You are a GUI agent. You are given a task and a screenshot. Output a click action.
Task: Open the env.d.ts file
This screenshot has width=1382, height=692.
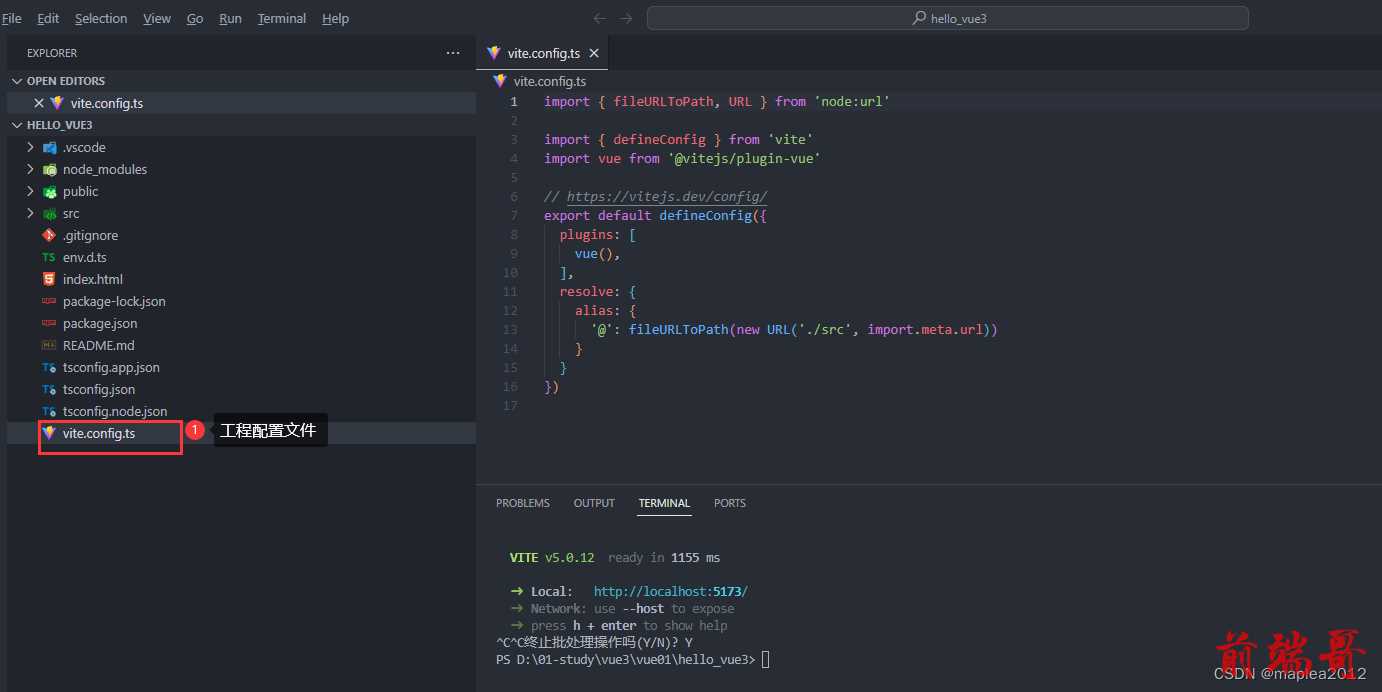241,257
